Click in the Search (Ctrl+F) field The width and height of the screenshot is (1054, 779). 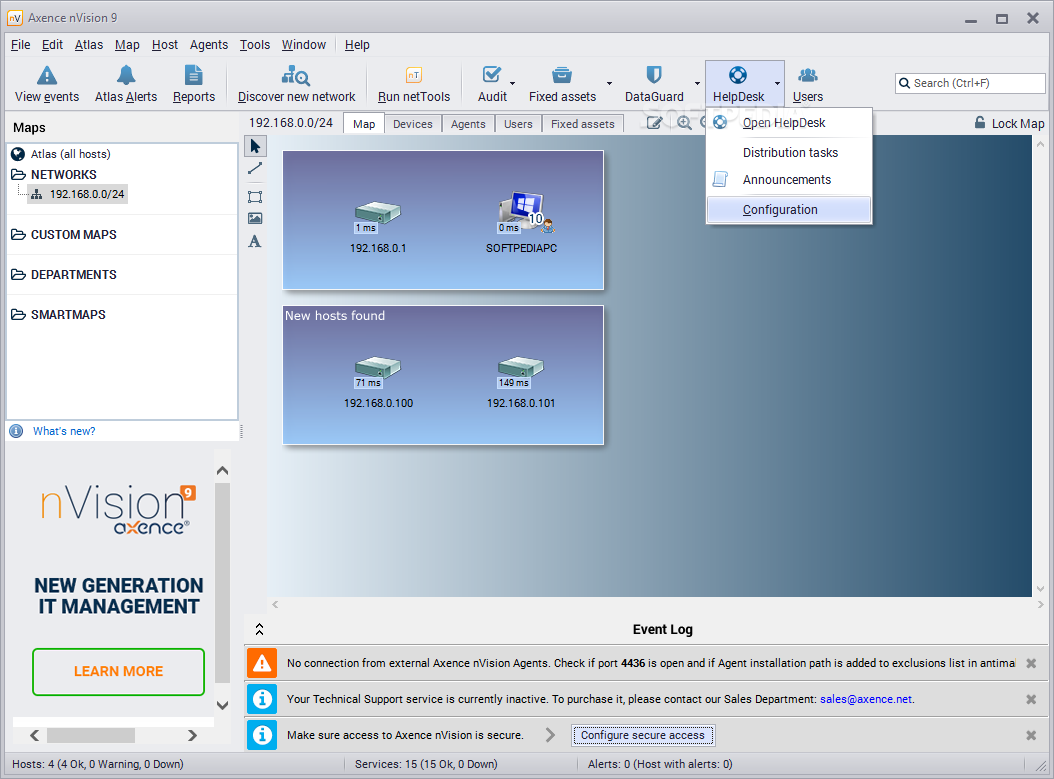[x=971, y=83]
